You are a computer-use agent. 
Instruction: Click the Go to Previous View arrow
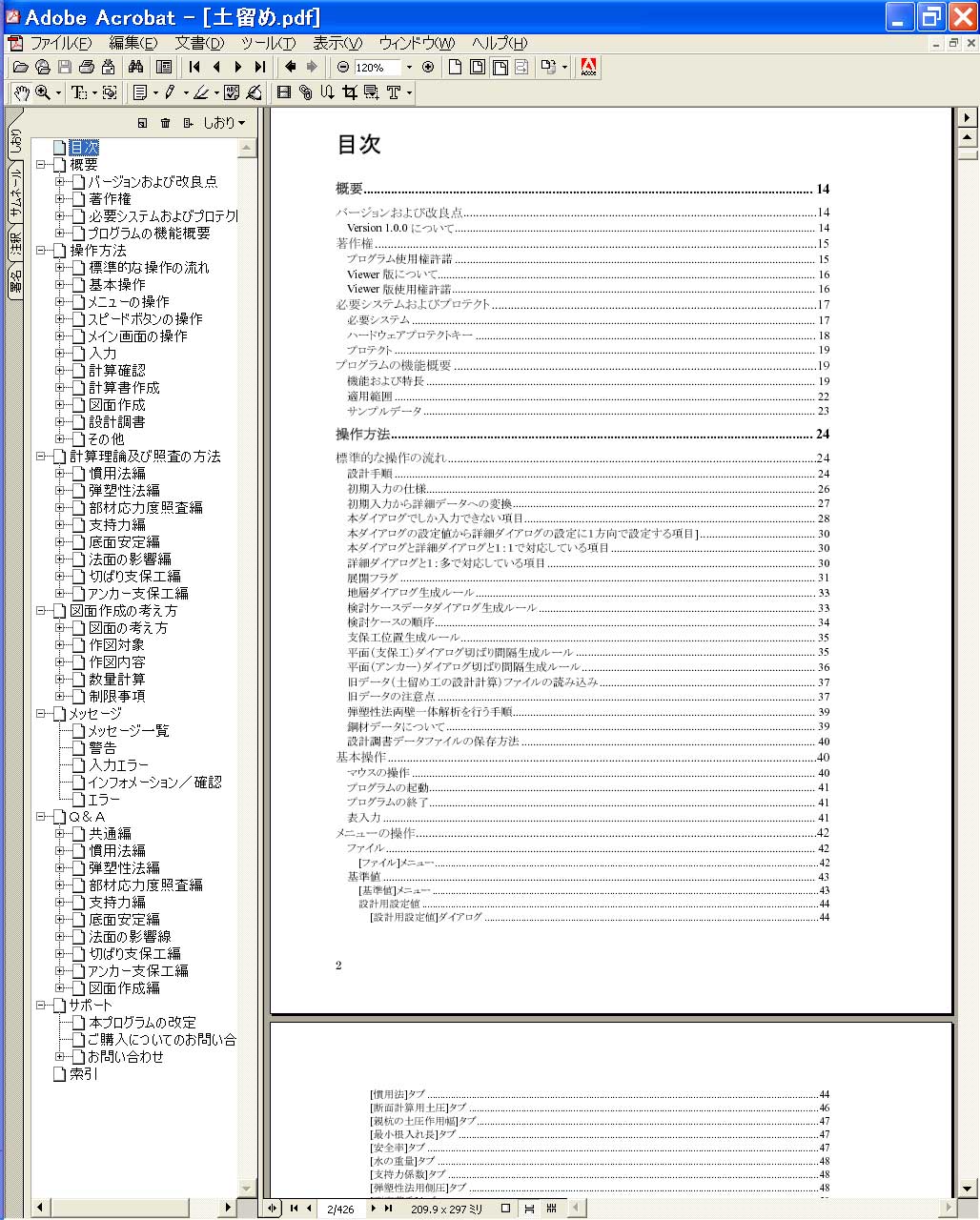coord(291,67)
